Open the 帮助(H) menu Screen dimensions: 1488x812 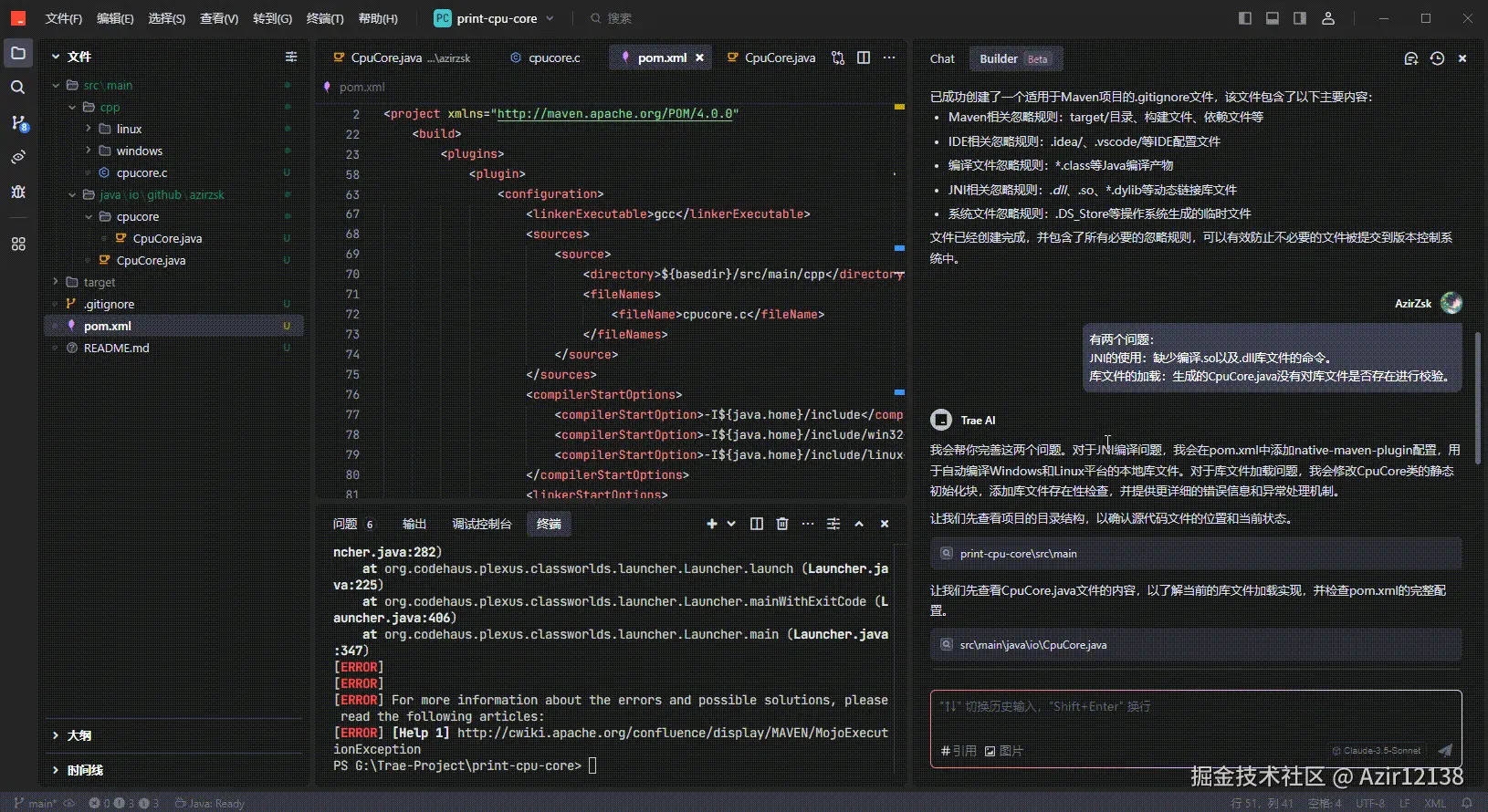tap(378, 18)
